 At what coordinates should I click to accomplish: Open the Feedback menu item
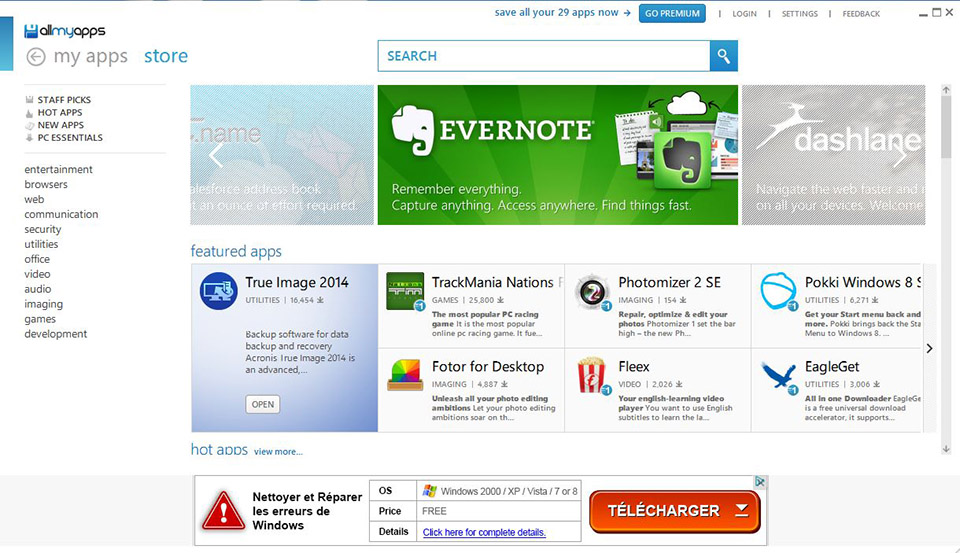(861, 13)
